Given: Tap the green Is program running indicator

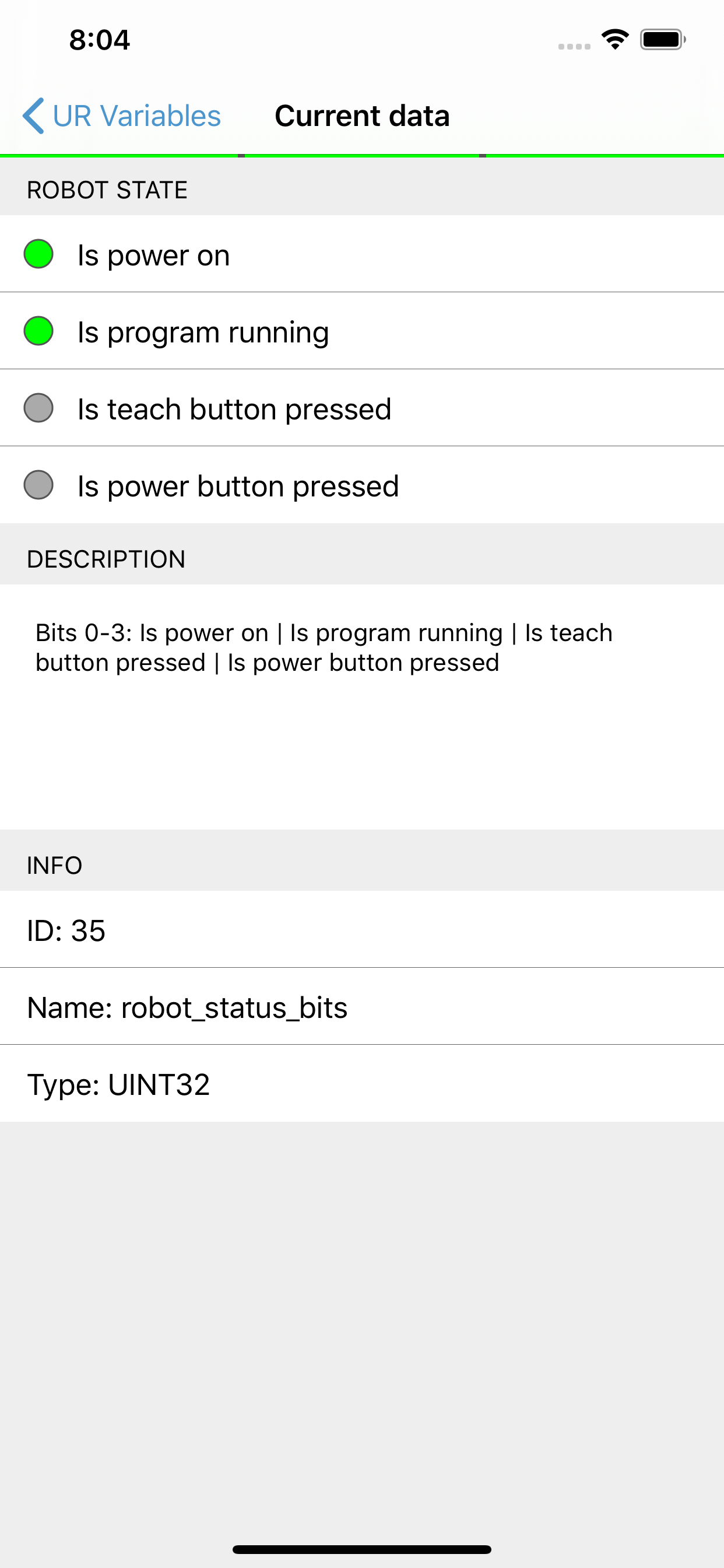Looking at the screenshot, I should [38, 331].
